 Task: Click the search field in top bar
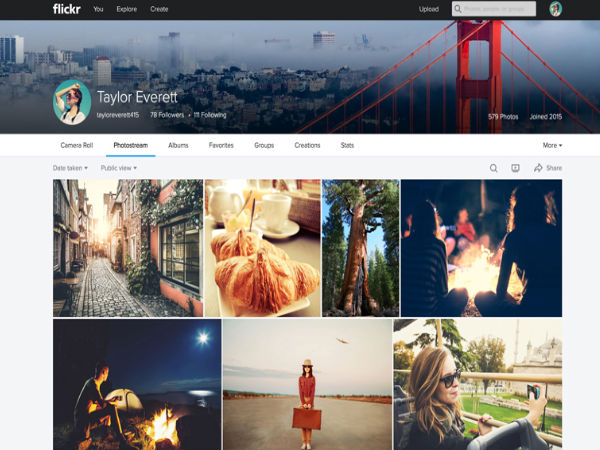click(494, 9)
